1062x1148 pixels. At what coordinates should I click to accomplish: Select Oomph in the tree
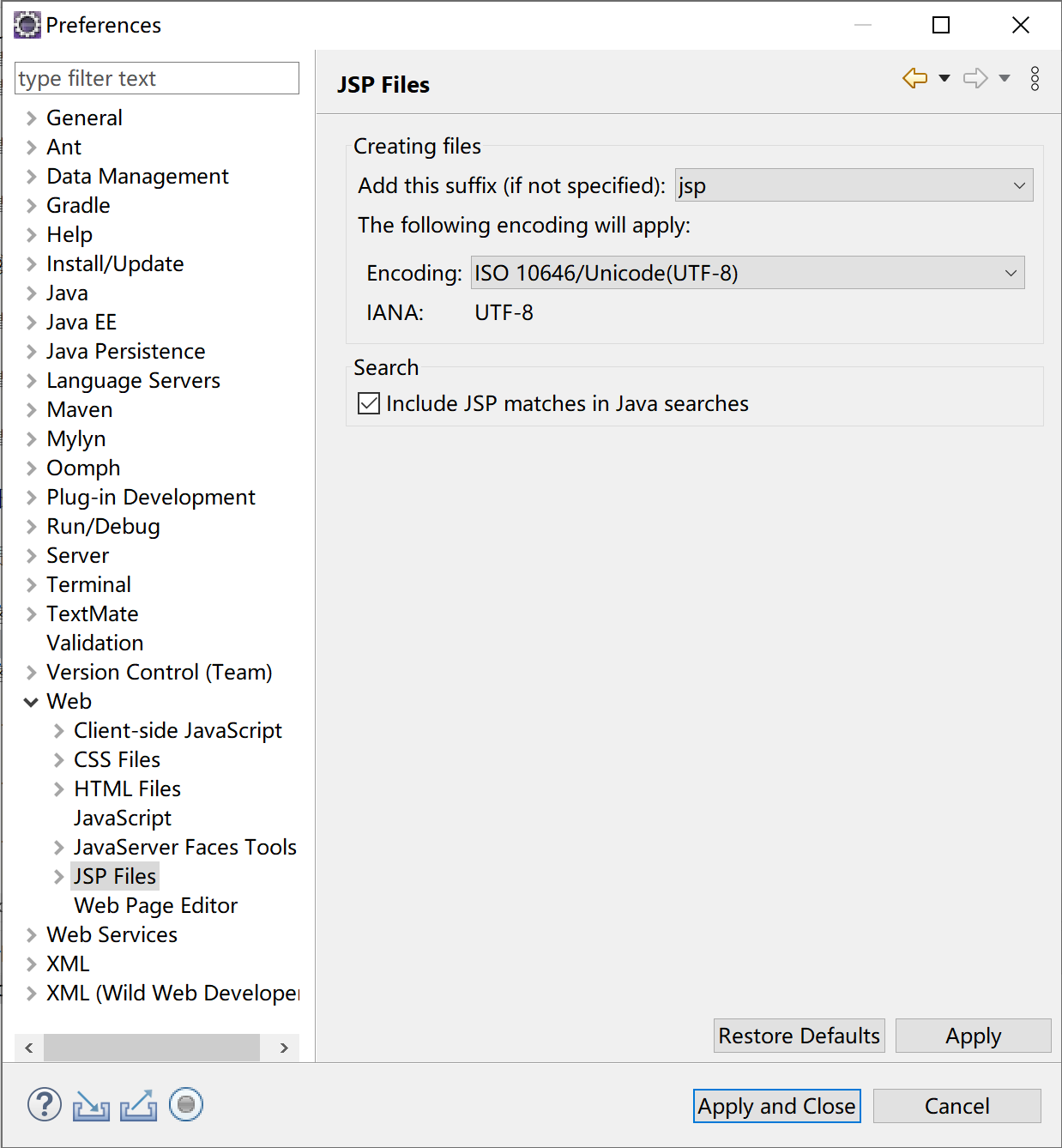(x=83, y=468)
